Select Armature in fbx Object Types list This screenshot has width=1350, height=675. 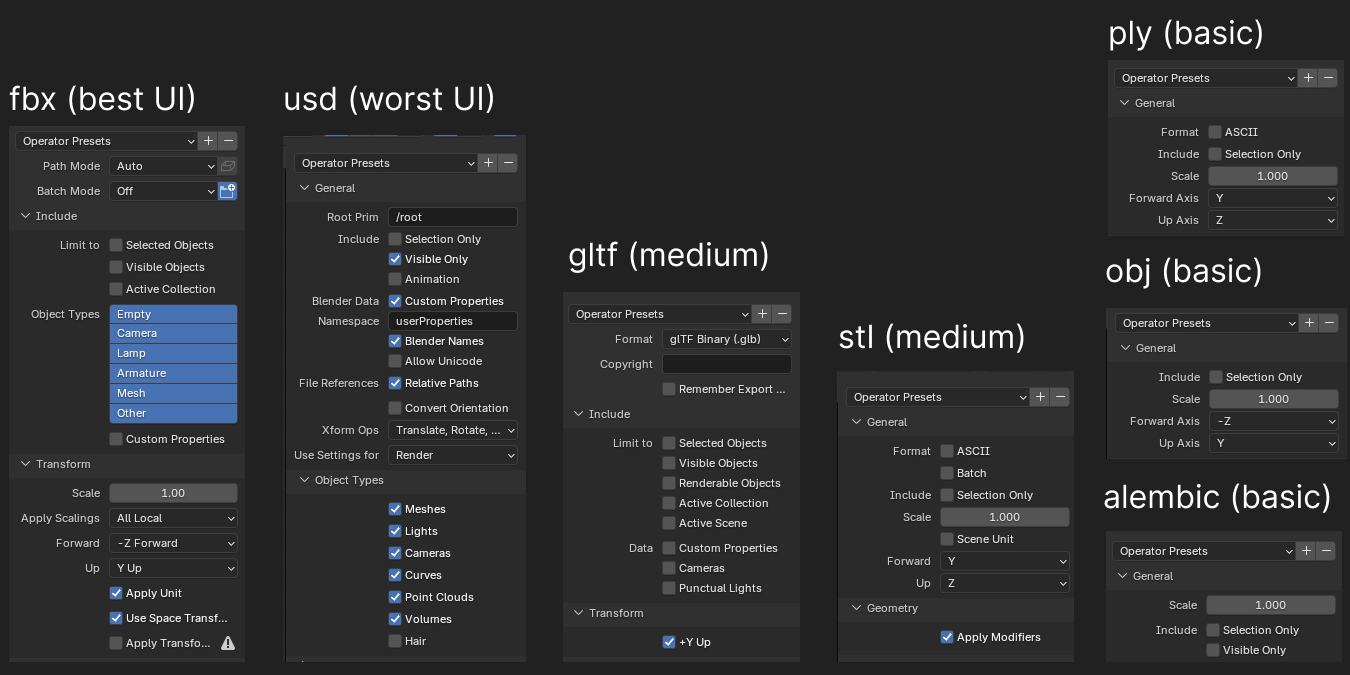tap(173, 373)
